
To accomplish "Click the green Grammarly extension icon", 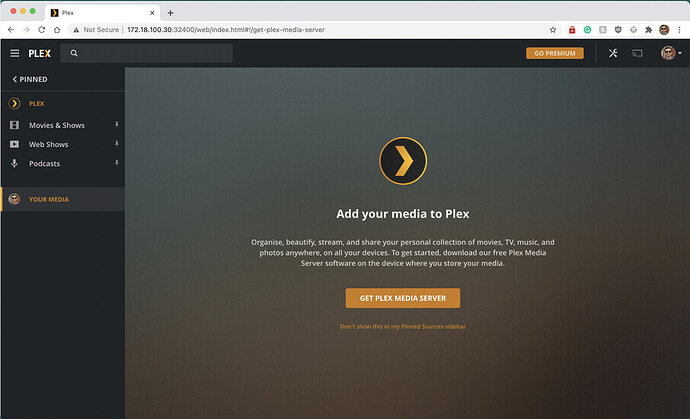I will pos(587,29).
